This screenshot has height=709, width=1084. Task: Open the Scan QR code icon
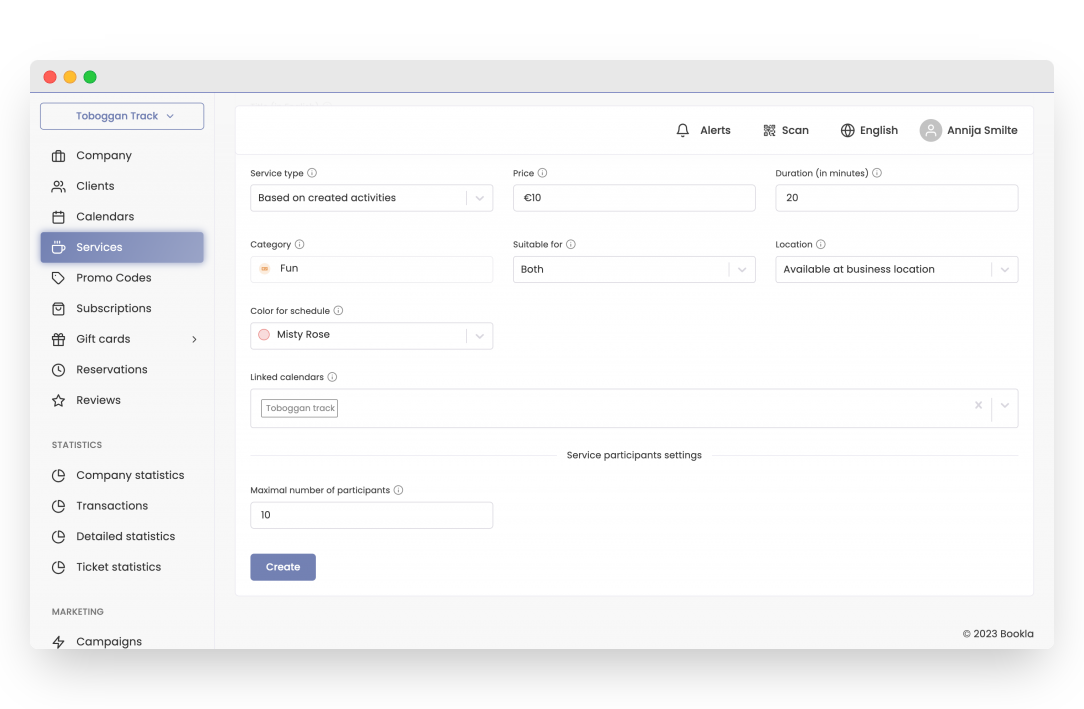pyautogui.click(x=769, y=130)
